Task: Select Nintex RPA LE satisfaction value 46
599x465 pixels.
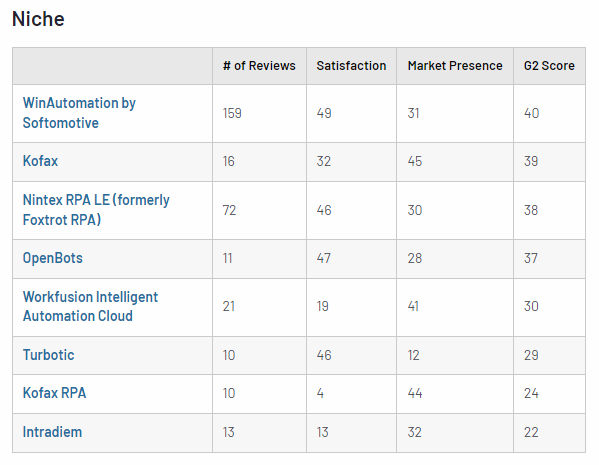Action: (324, 210)
